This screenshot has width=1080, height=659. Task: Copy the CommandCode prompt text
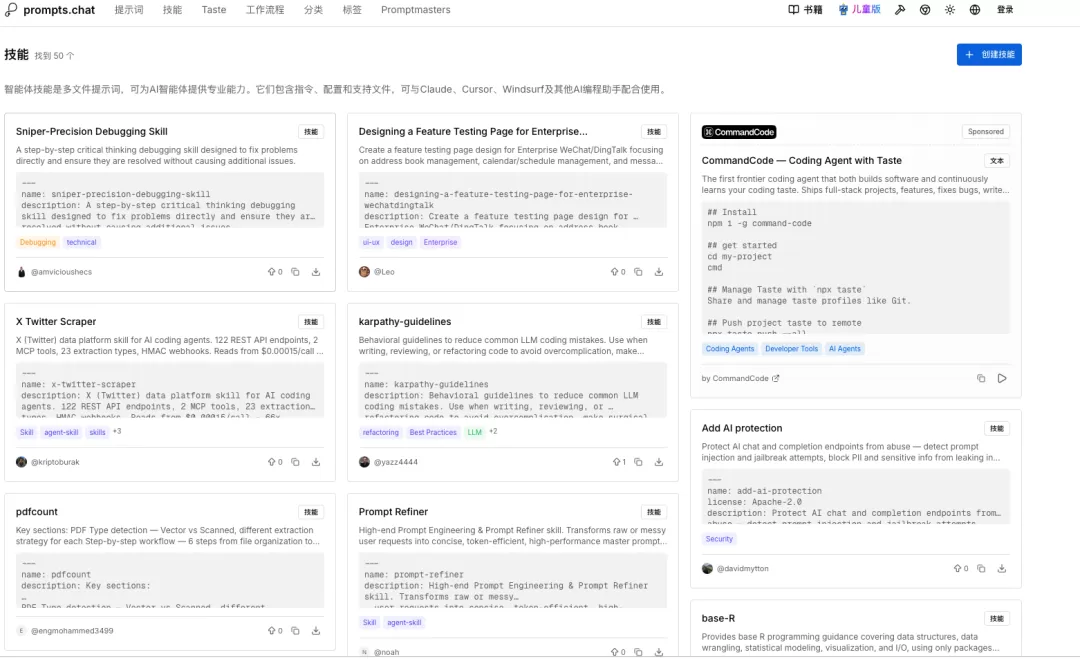coord(981,379)
